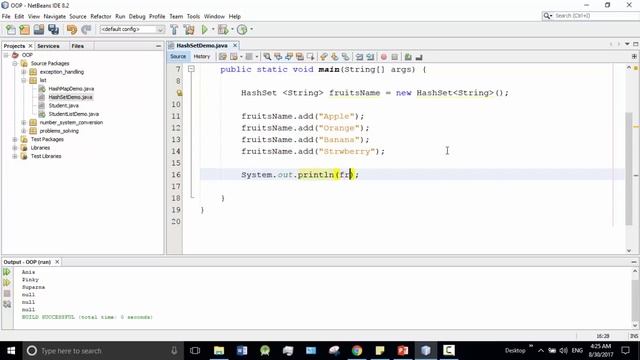
Task: Click the Debug Project toolbar icon
Action: click(x=223, y=29)
